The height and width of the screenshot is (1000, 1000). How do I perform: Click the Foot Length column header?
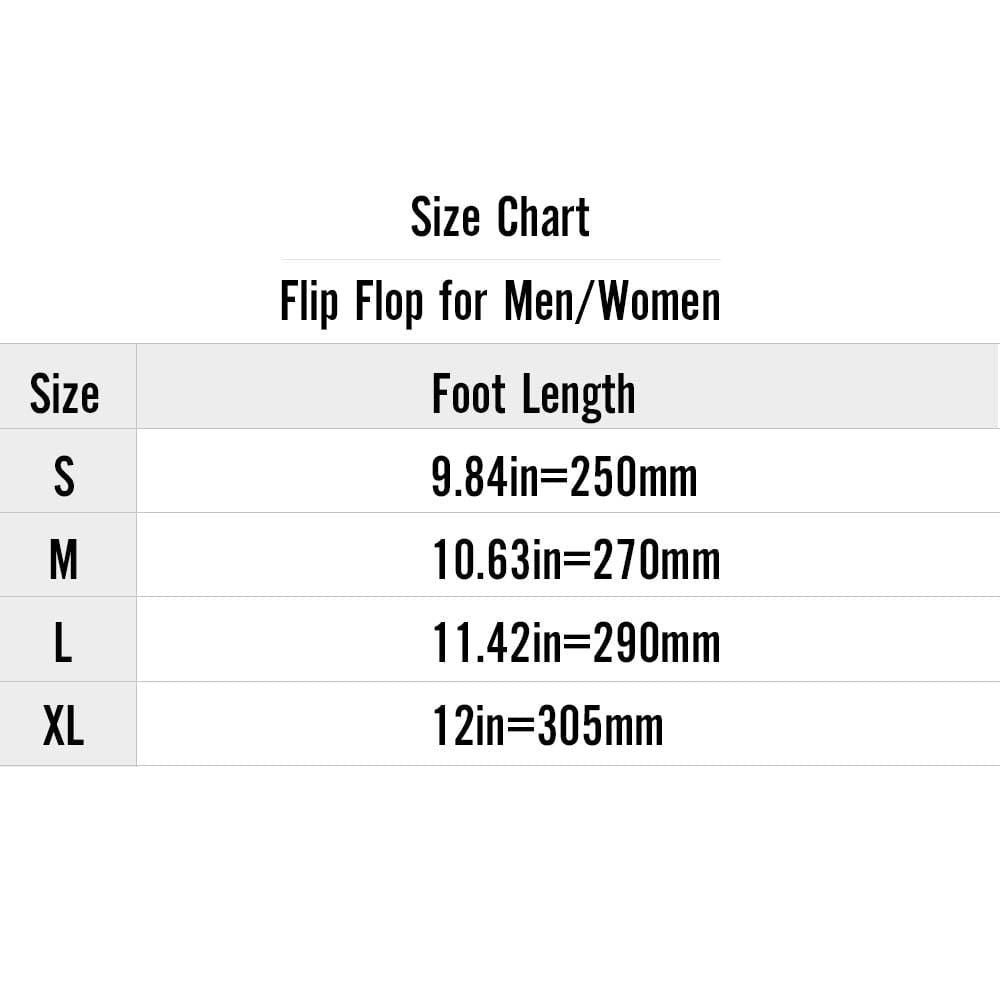coord(533,394)
